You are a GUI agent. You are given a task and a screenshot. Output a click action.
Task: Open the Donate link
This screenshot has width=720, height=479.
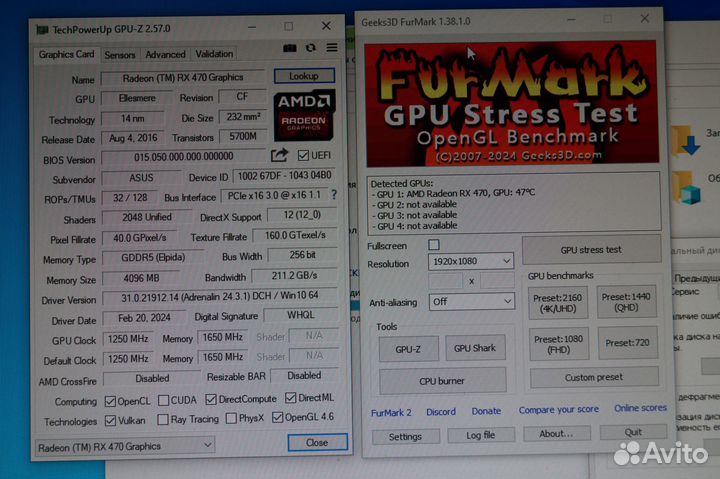tap(486, 411)
